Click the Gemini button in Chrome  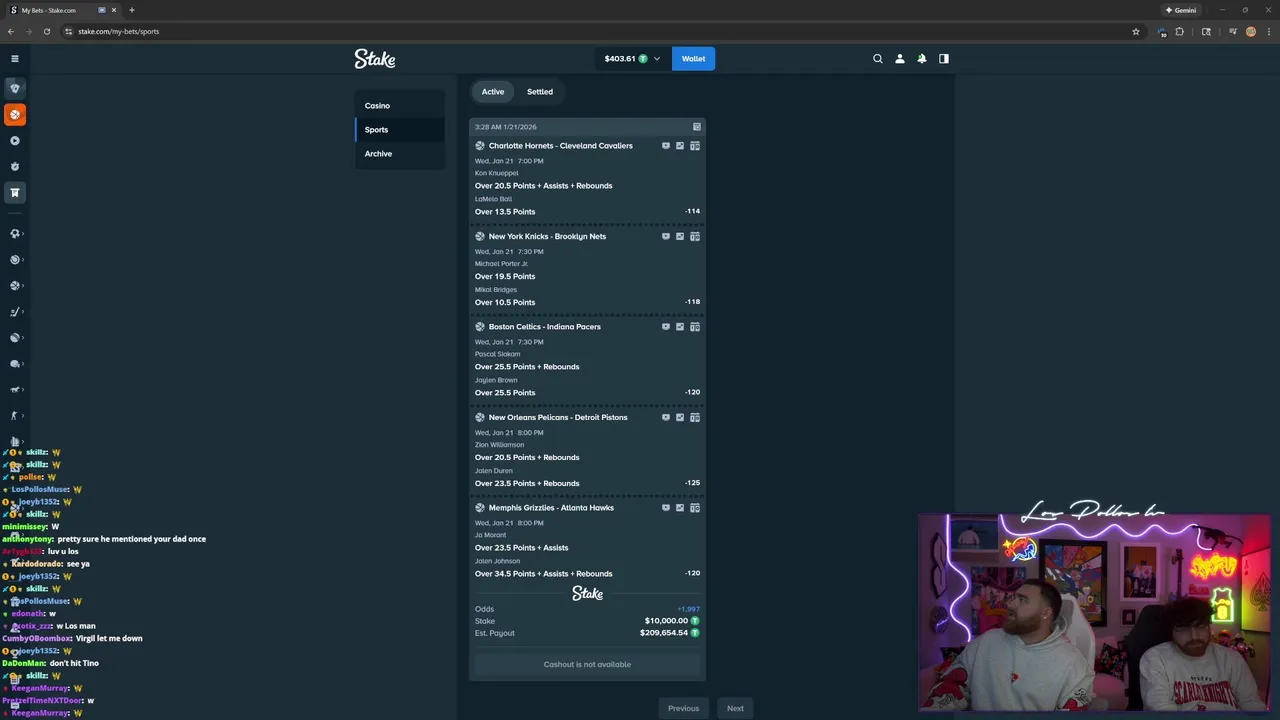[x=1181, y=10]
